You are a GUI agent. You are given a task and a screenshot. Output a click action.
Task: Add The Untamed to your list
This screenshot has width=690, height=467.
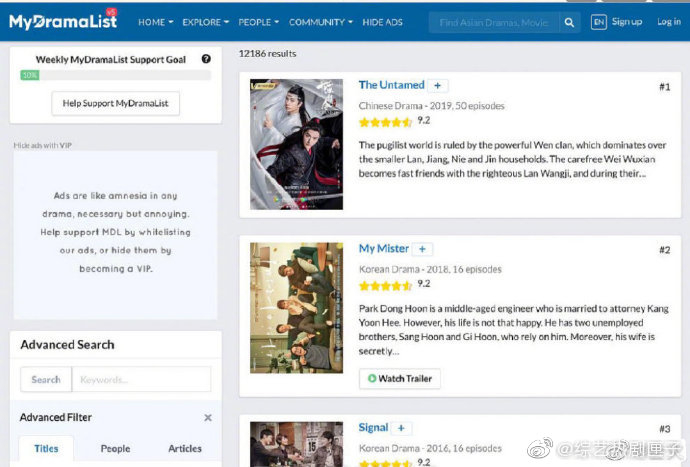tap(437, 85)
